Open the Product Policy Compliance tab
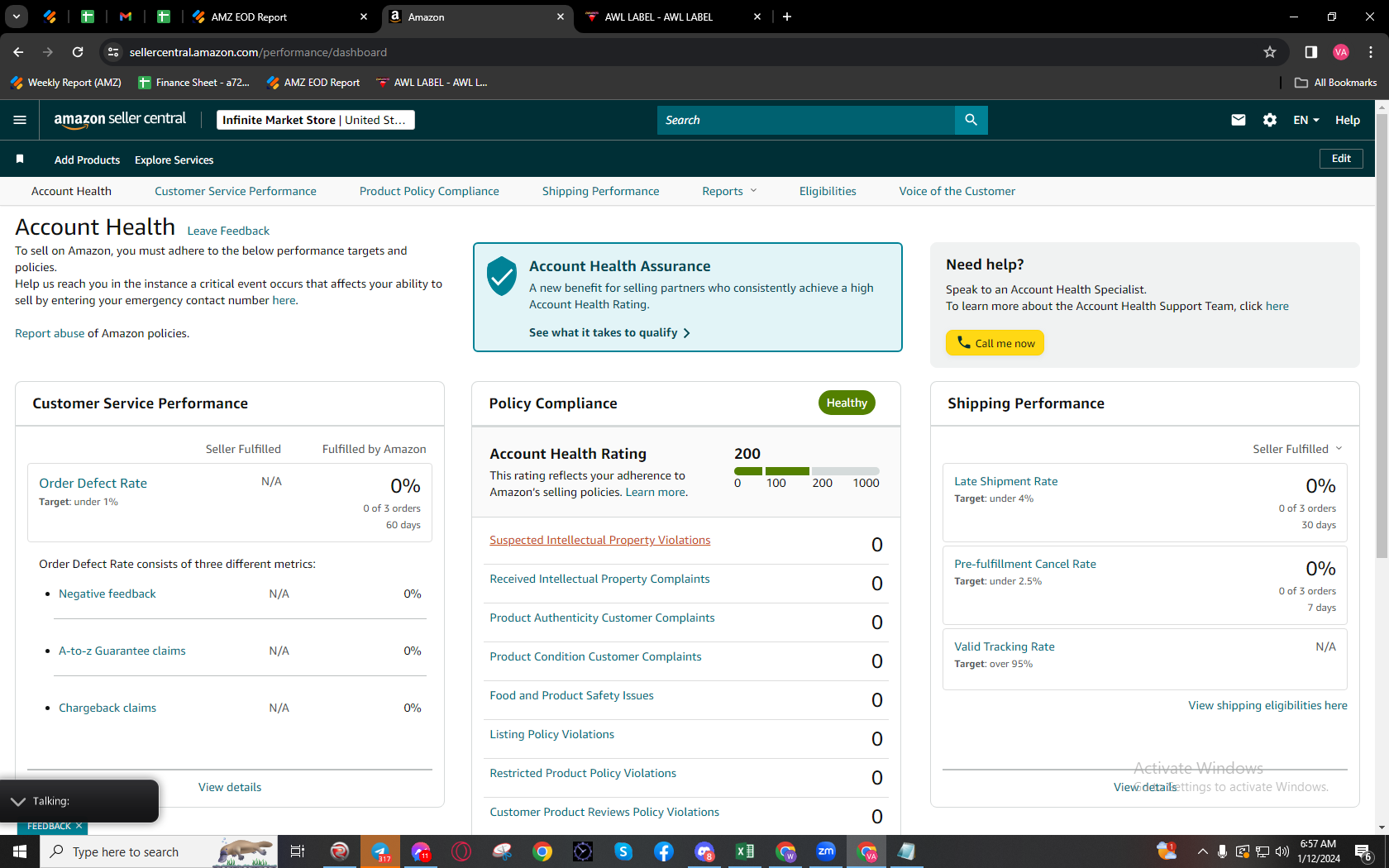This screenshot has height=868, width=1389. click(x=429, y=191)
